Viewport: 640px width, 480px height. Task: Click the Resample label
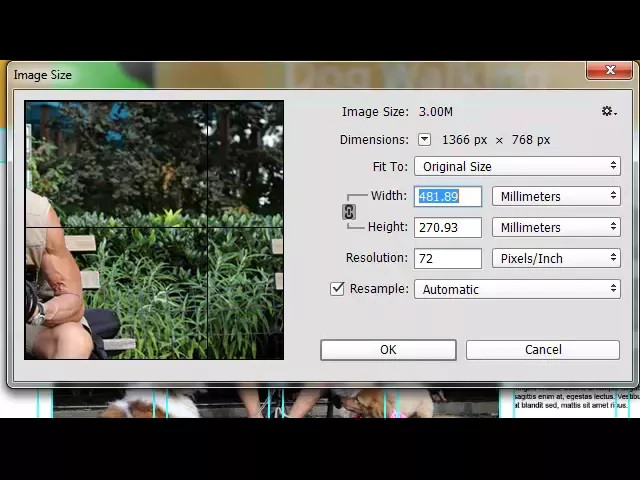click(x=379, y=289)
